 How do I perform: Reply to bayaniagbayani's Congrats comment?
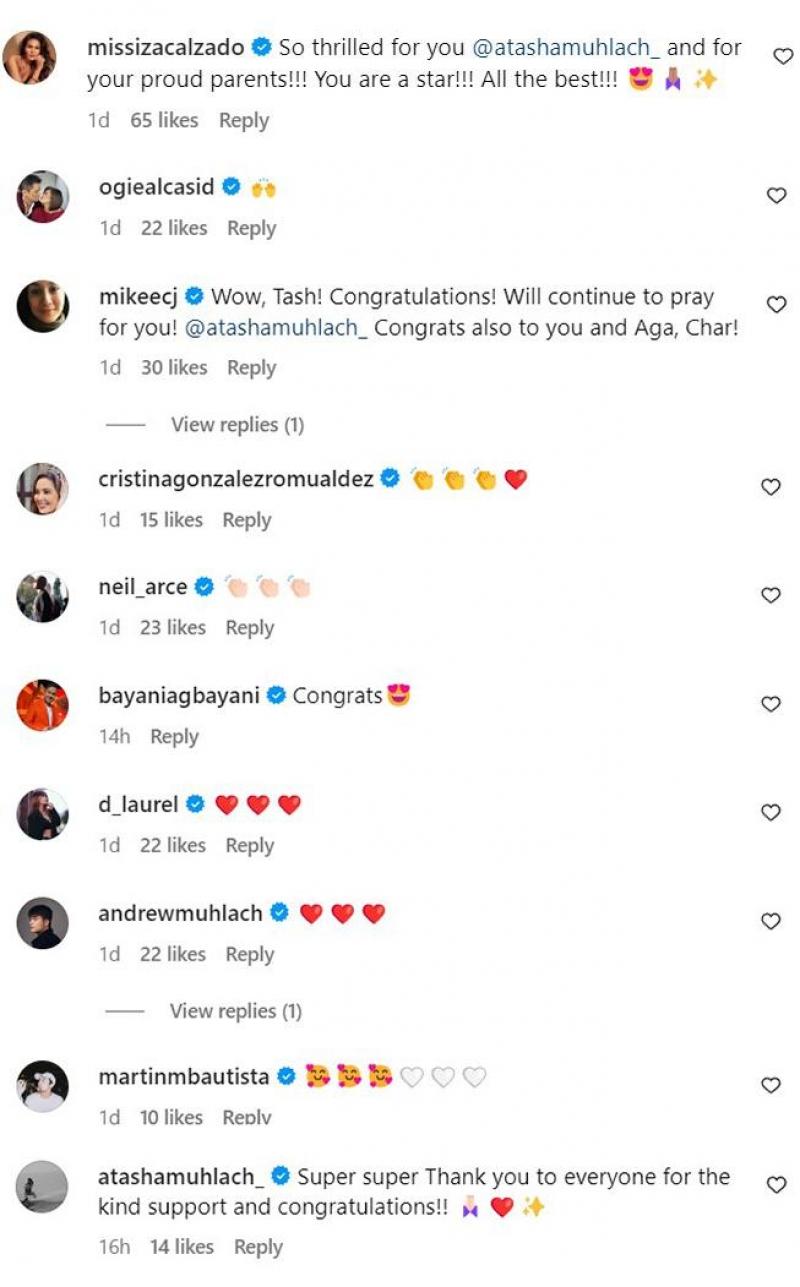174,736
